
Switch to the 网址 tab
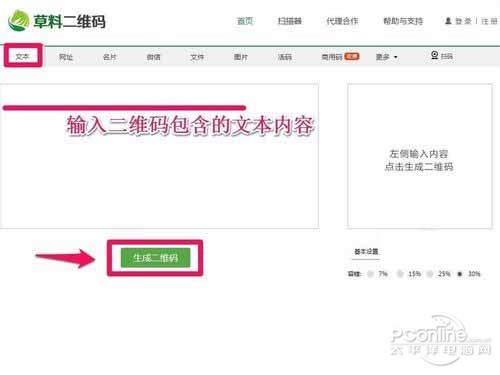click(66, 57)
